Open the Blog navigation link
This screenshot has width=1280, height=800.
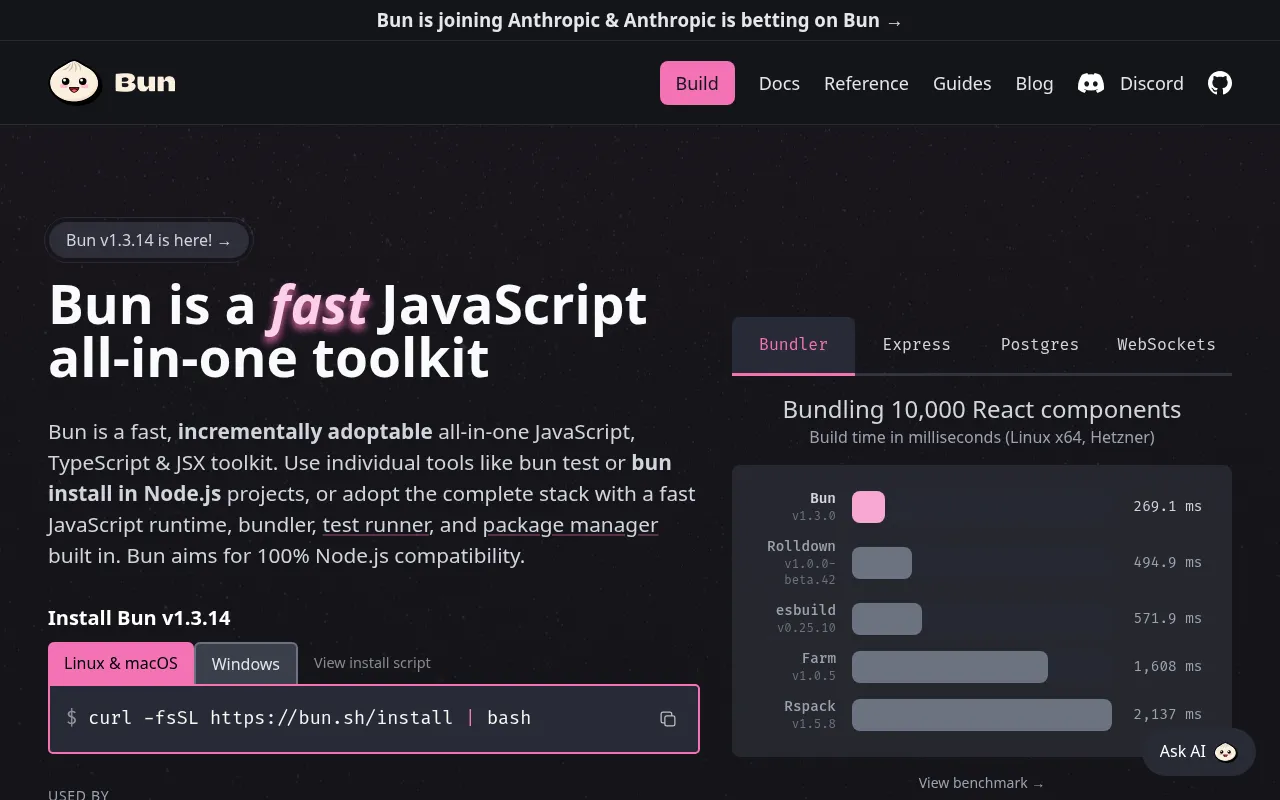click(x=1034, y=83)
